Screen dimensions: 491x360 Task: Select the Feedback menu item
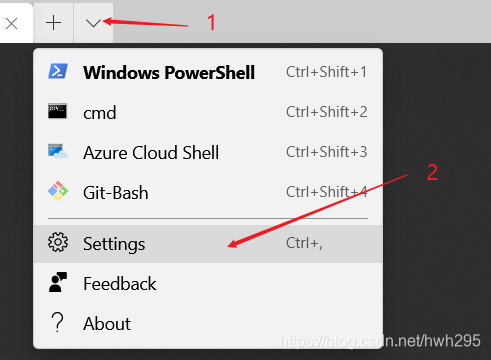coord(208,283)
